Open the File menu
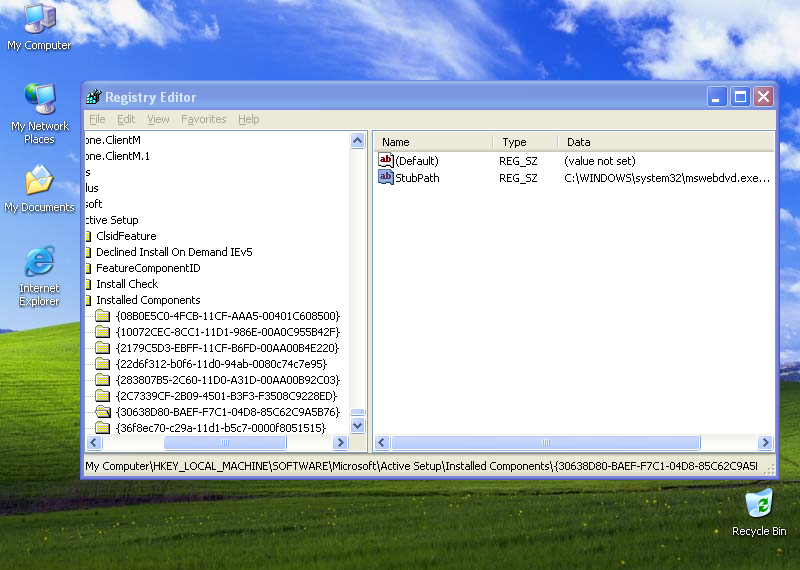The image size is (800, 570). pos(97,119)
